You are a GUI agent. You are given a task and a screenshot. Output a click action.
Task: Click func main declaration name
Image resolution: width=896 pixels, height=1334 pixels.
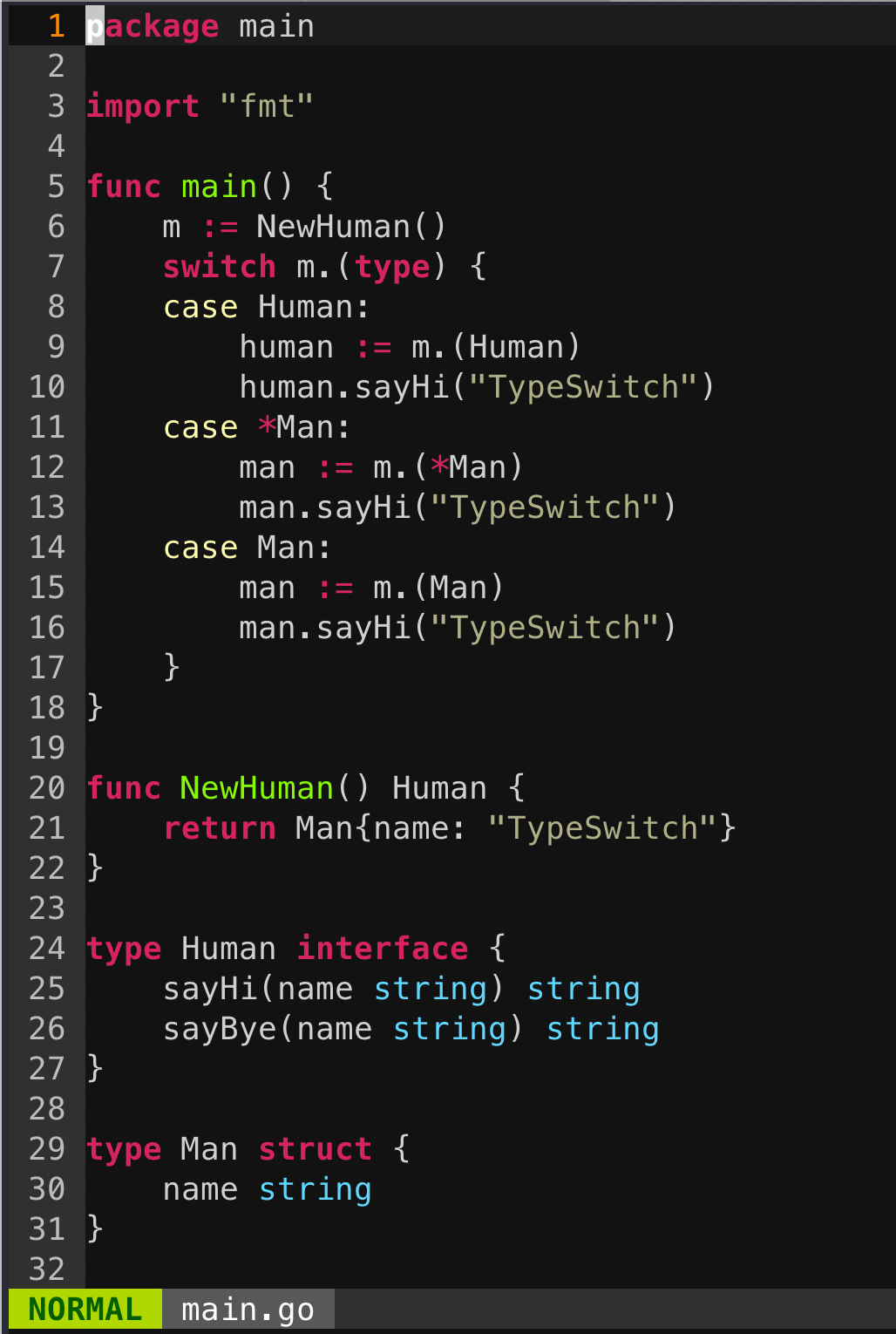click(219, 187)
